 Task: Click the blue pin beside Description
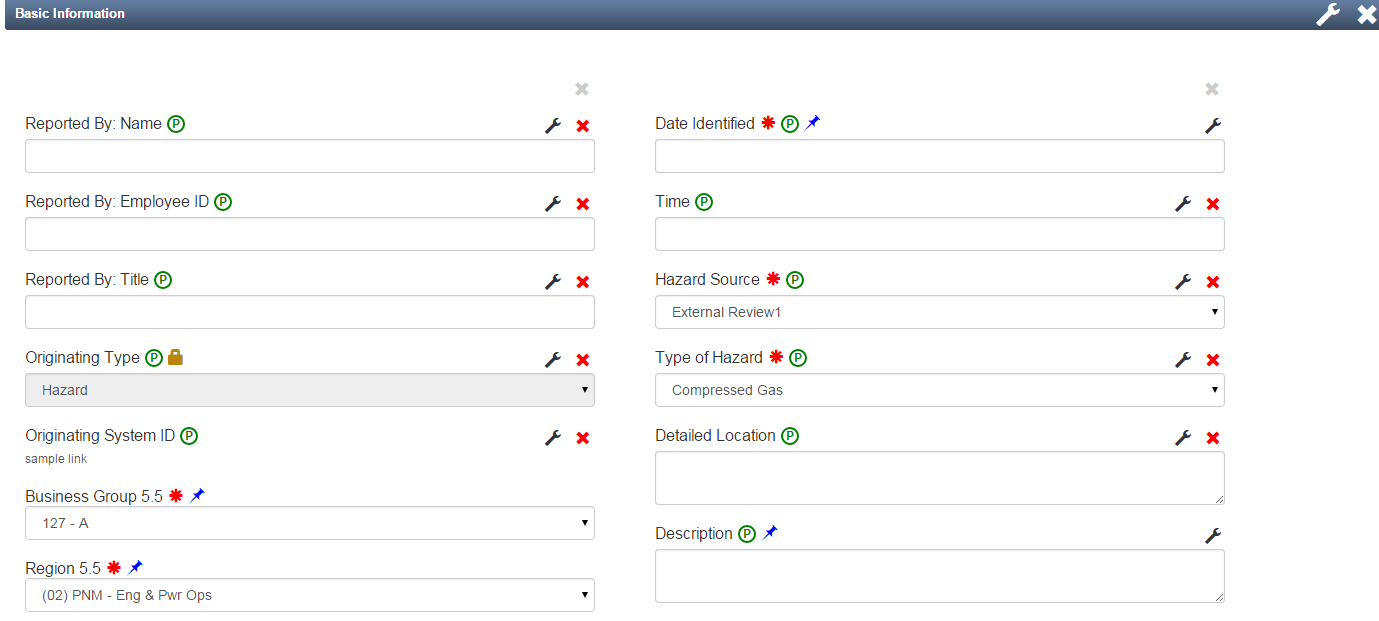770,533
